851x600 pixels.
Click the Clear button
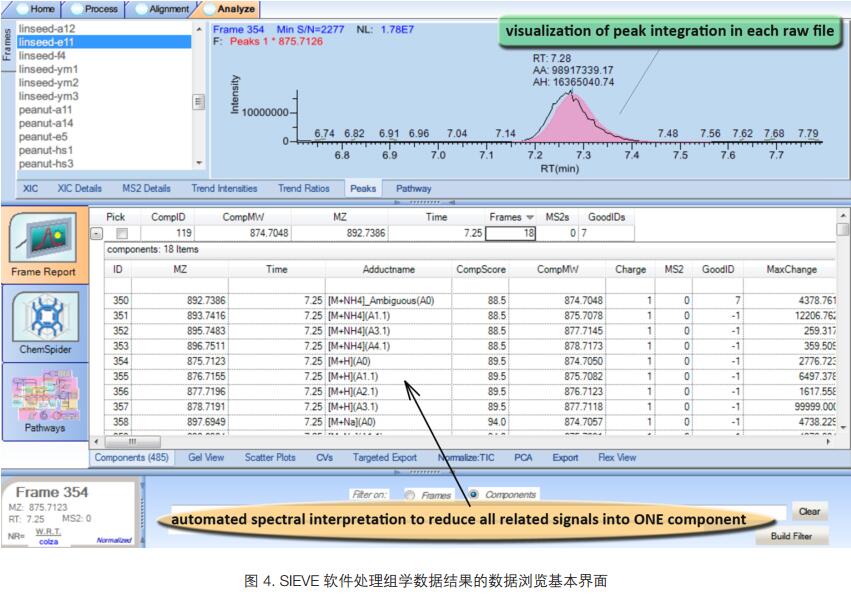[x=809, y=511]
